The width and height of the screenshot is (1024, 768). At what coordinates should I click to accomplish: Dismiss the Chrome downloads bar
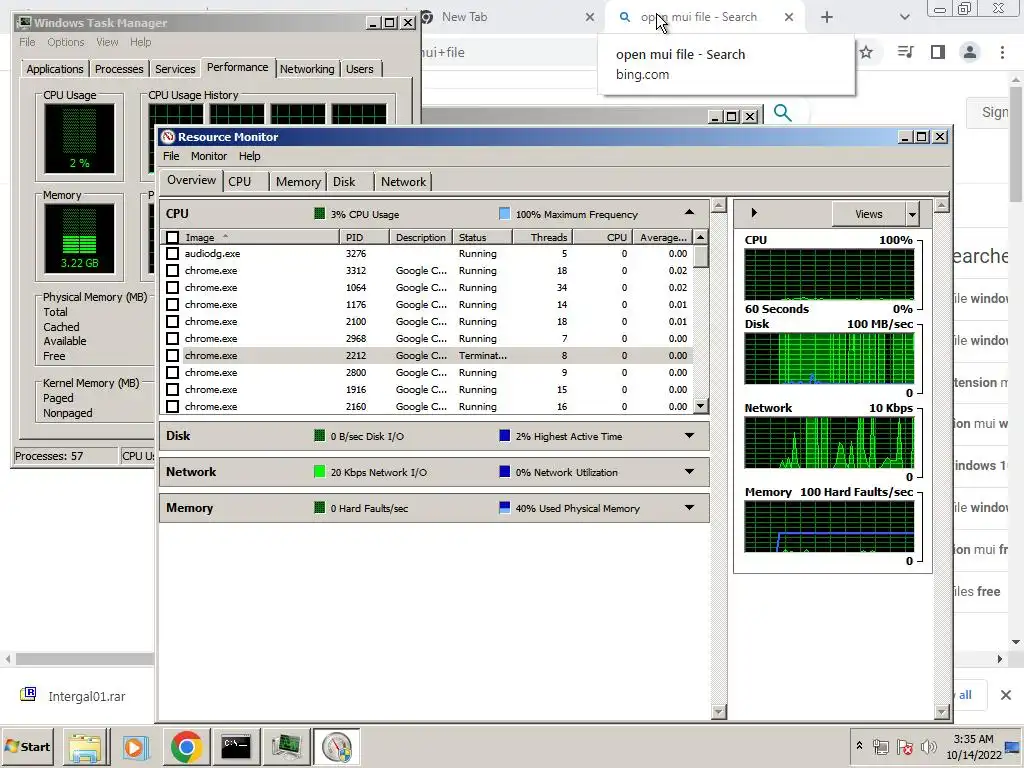(1006, 695)
